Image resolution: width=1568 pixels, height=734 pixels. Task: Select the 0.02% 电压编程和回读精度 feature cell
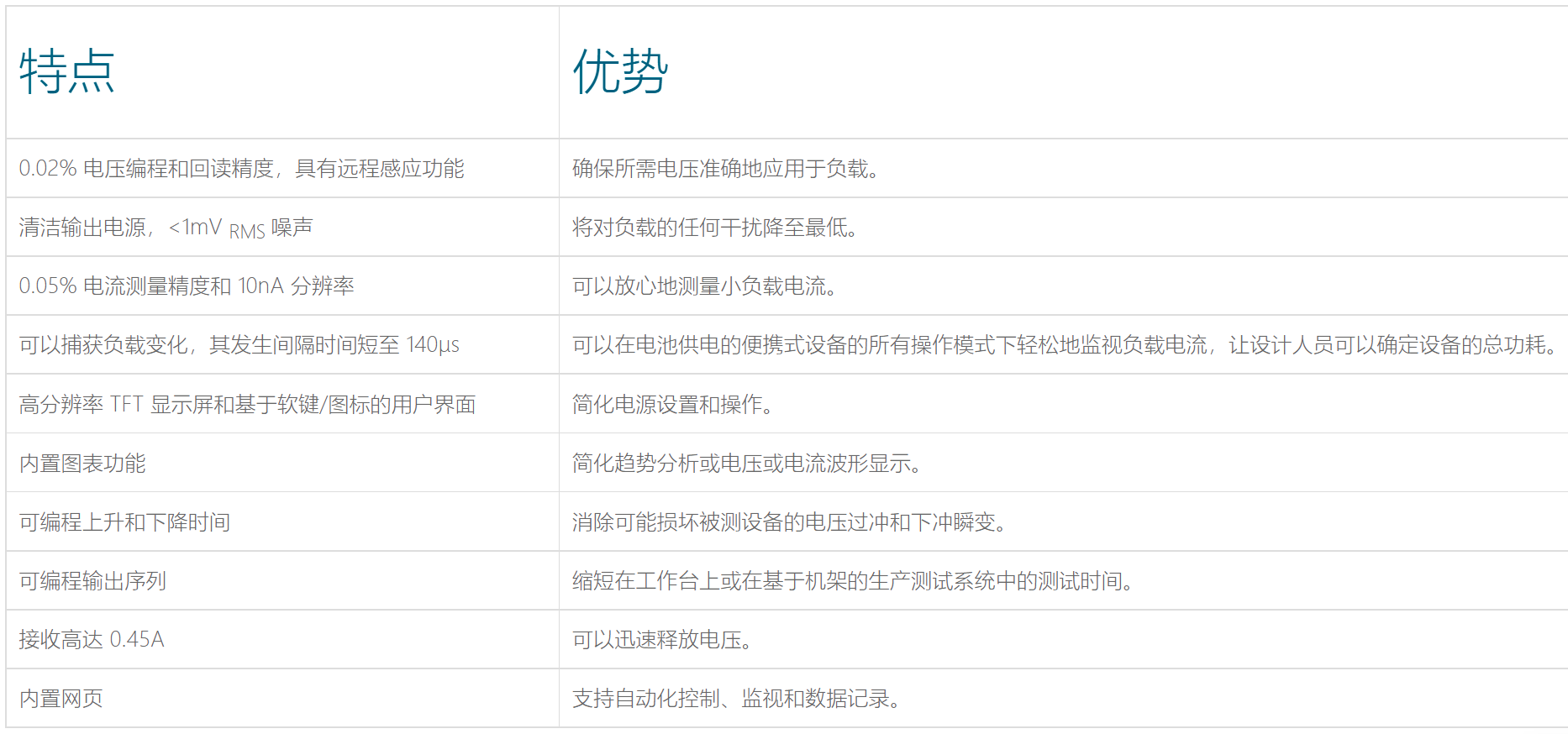coord(241,169)
